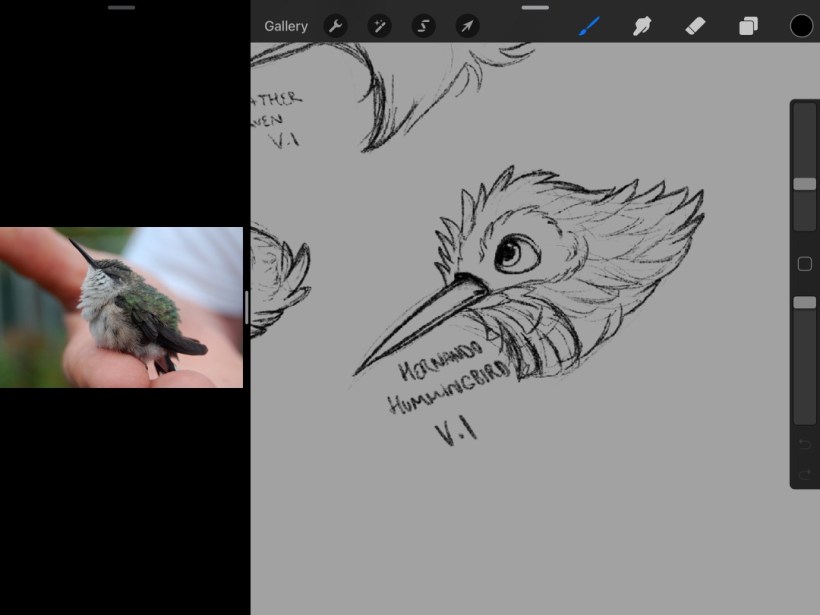Activate the Transform arrow tool

click(x=468, y=26)
